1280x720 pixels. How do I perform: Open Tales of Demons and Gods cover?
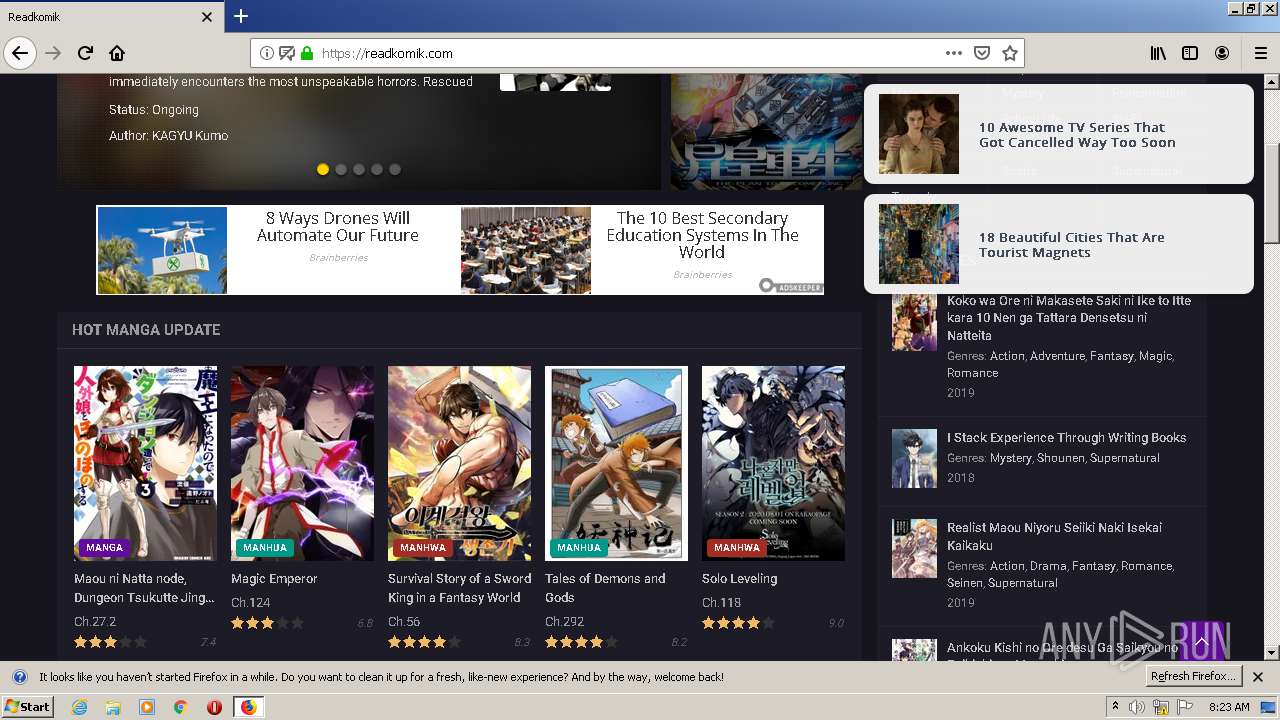[x=616, y=463]
